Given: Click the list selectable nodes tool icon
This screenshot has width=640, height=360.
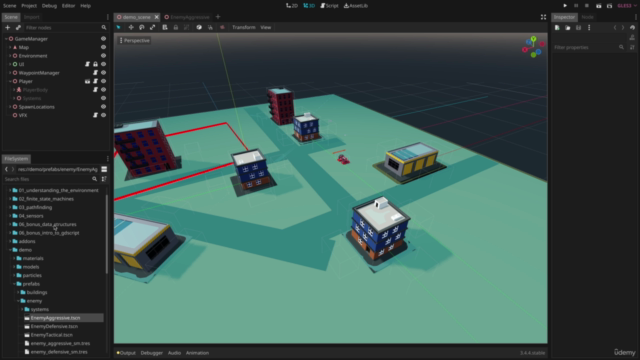Looking at the screenshot, I should [165, 27].
